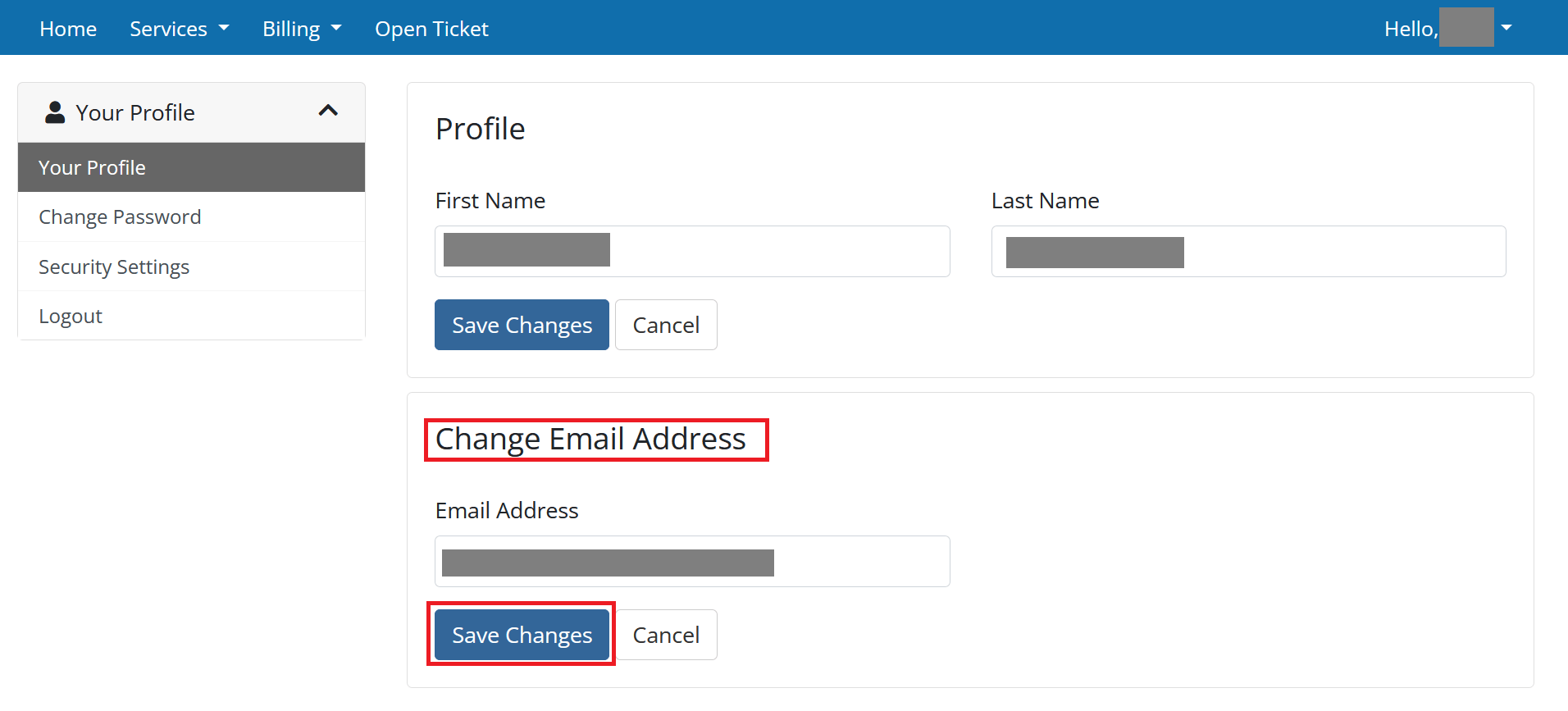Save the new email address

click(521, 634)
